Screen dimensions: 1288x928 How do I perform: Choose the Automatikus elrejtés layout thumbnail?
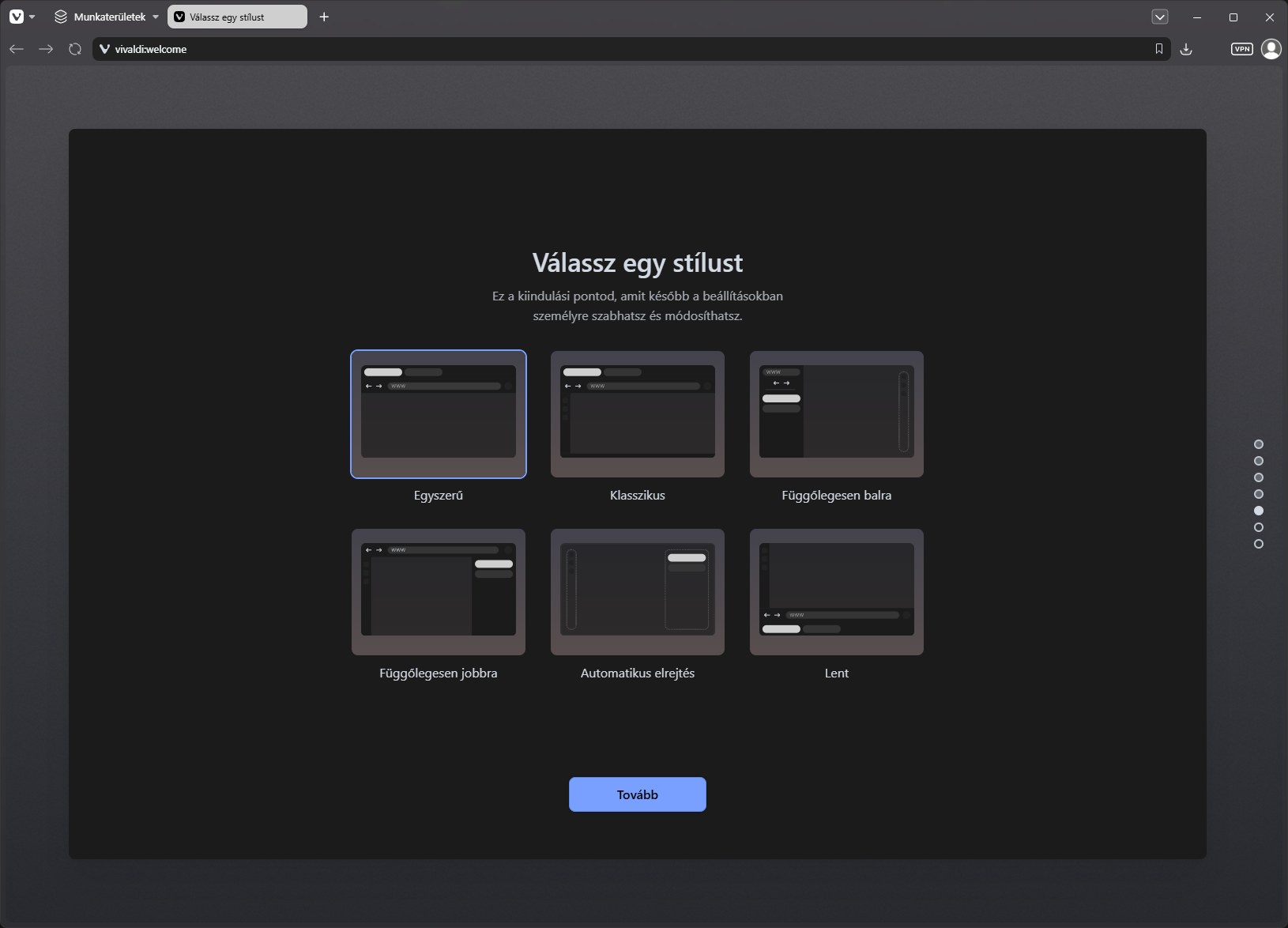[638, 592]
